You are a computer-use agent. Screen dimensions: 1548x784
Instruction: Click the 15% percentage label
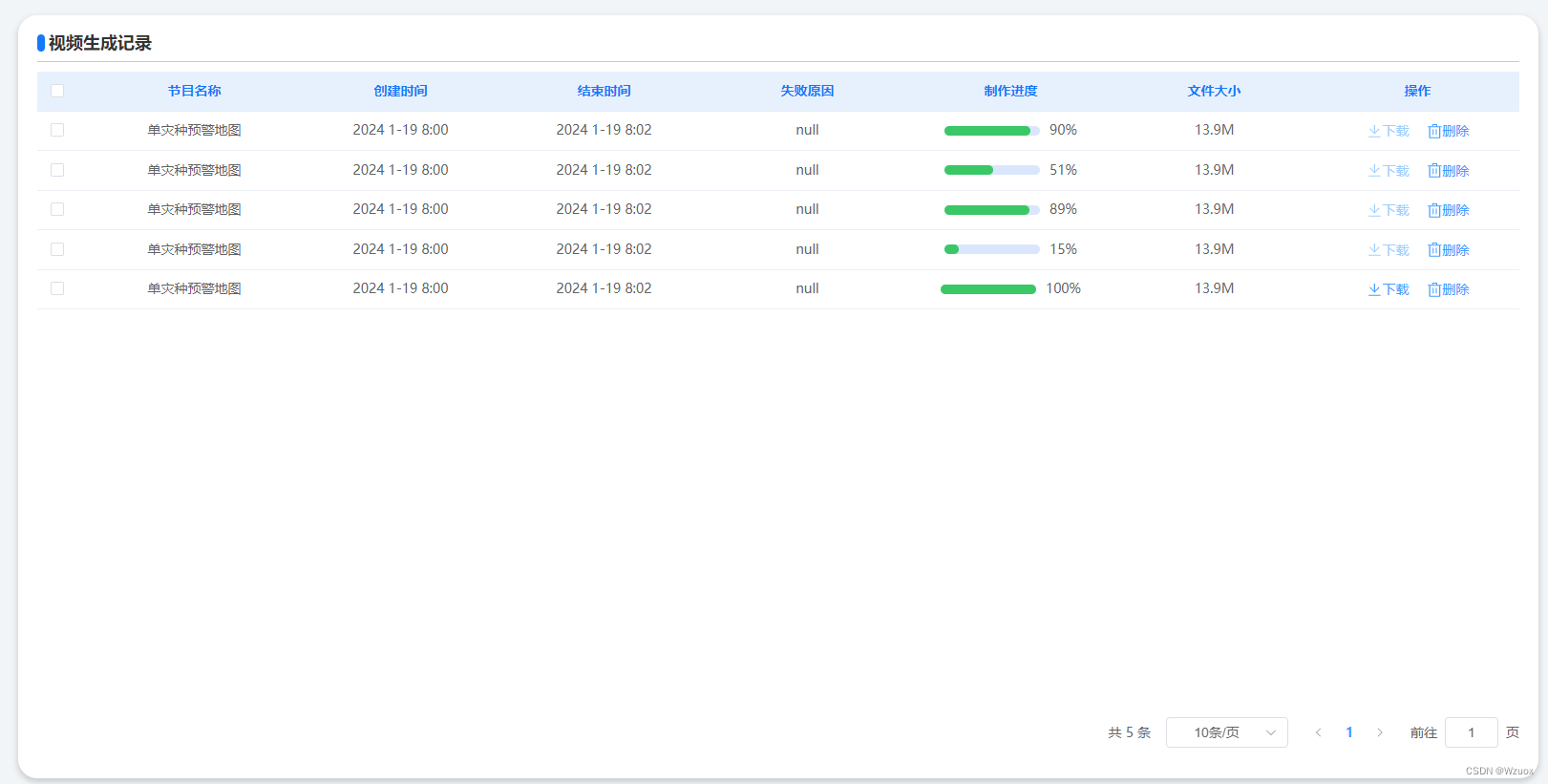coord(1064,249)
